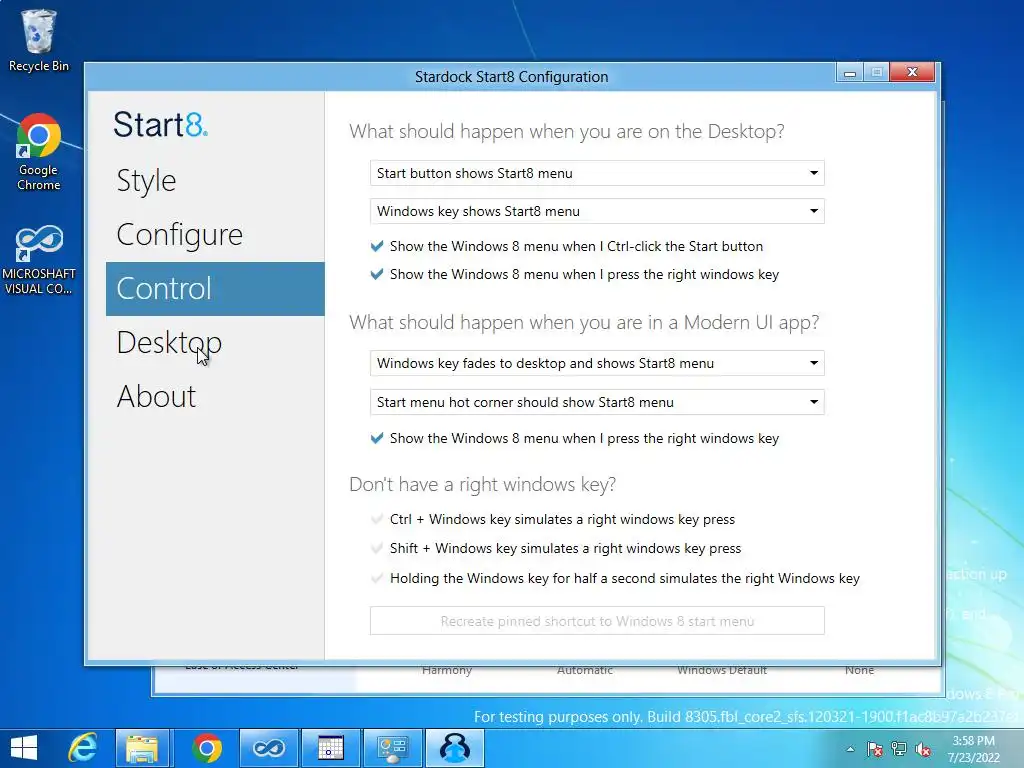1024x768 pixels.
Task: Click the Automatic label in the background window
Action: tap(584, 671)
